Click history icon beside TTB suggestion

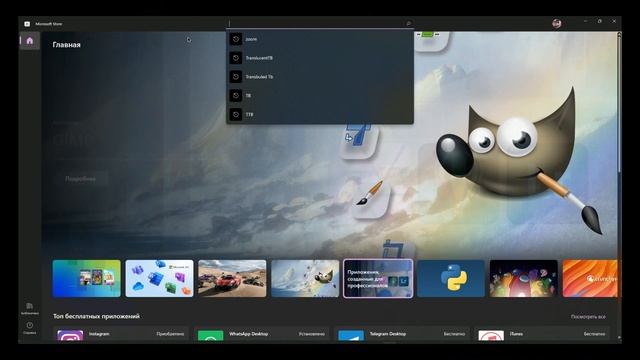point(236,114)
